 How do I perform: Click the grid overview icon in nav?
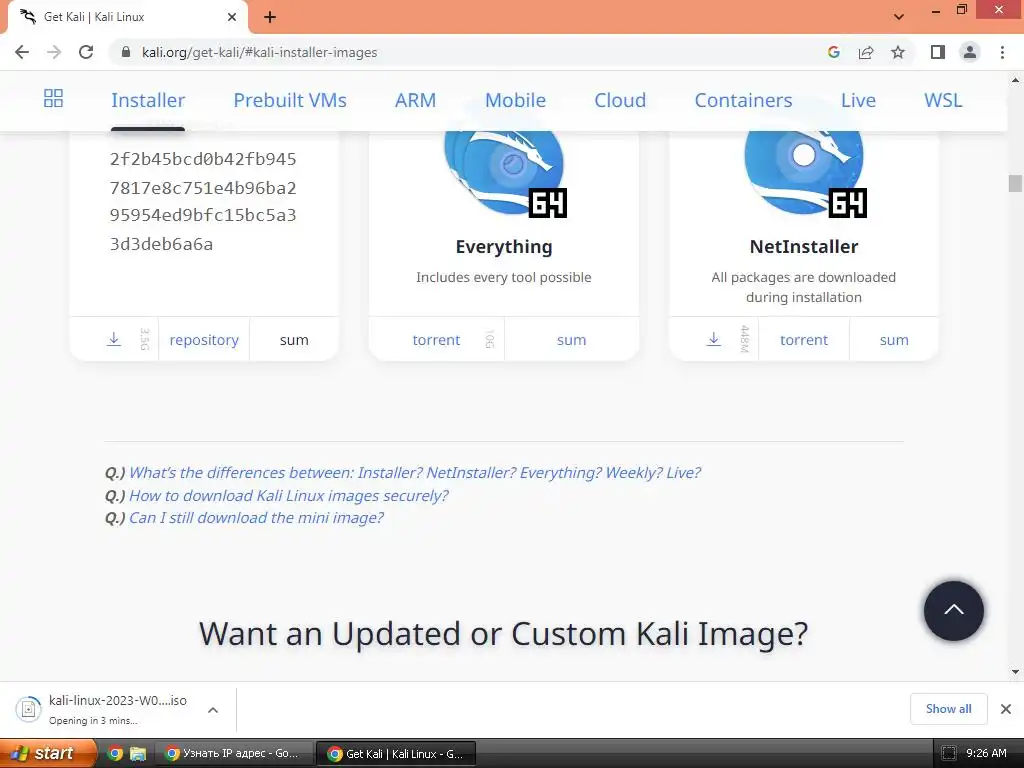53,99
